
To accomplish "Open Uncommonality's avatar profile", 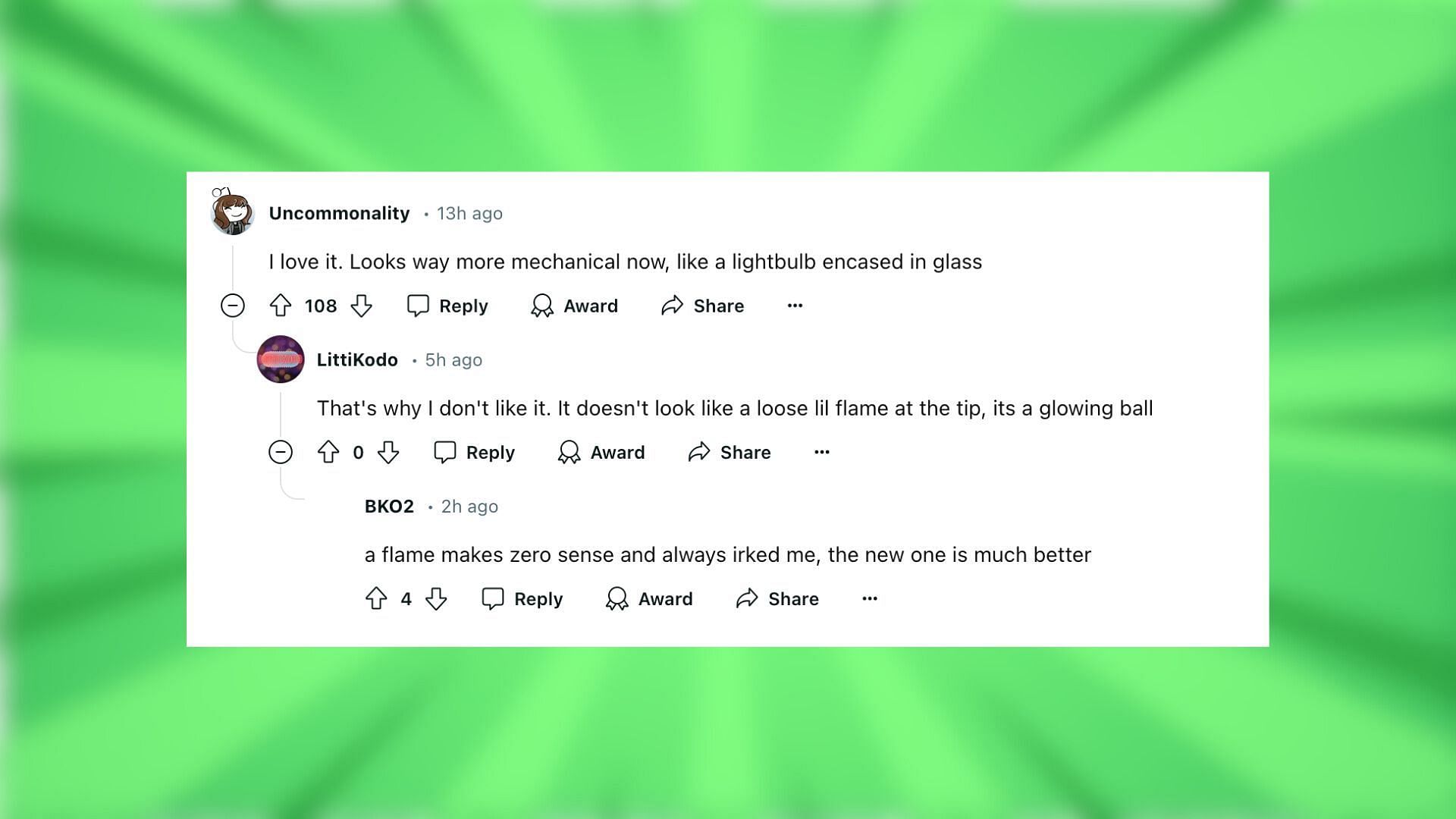I will (232, 211).
